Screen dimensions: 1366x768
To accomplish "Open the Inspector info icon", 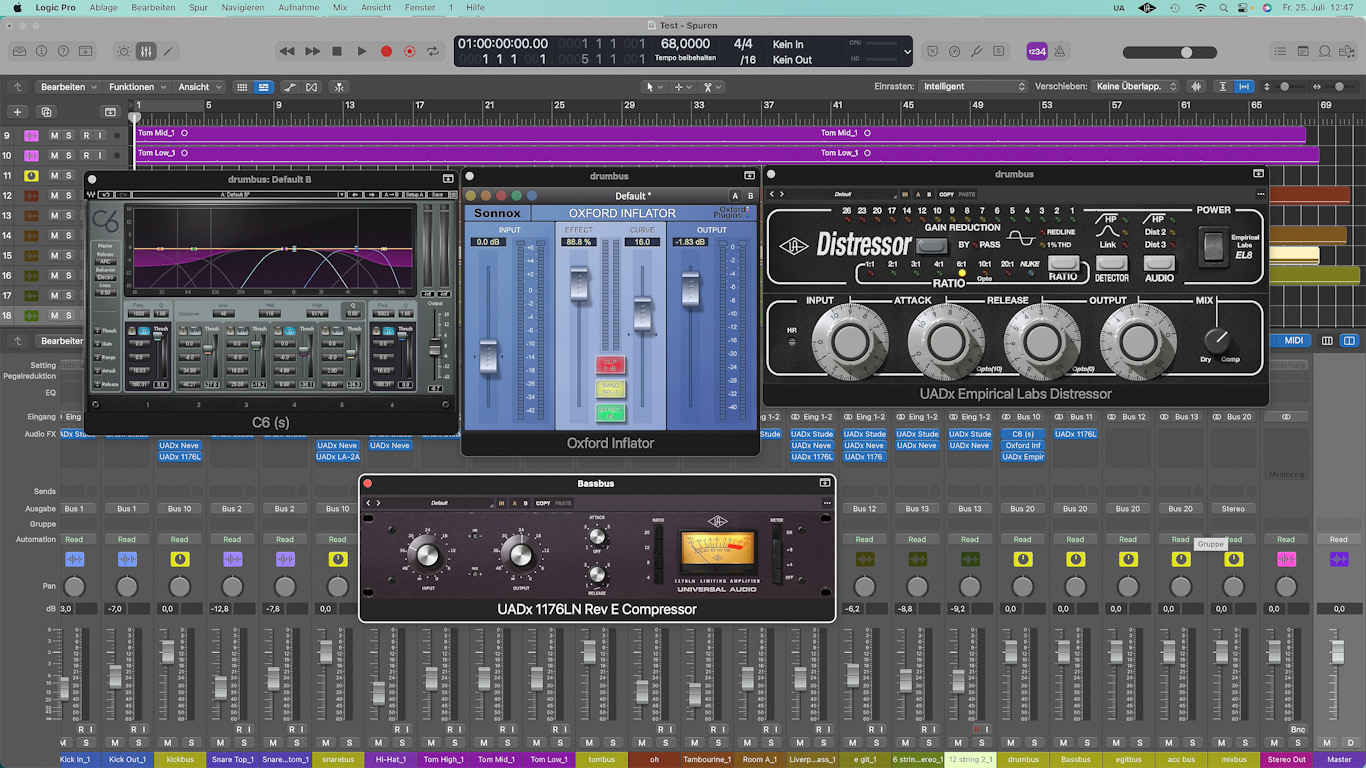I will (41, 51).
